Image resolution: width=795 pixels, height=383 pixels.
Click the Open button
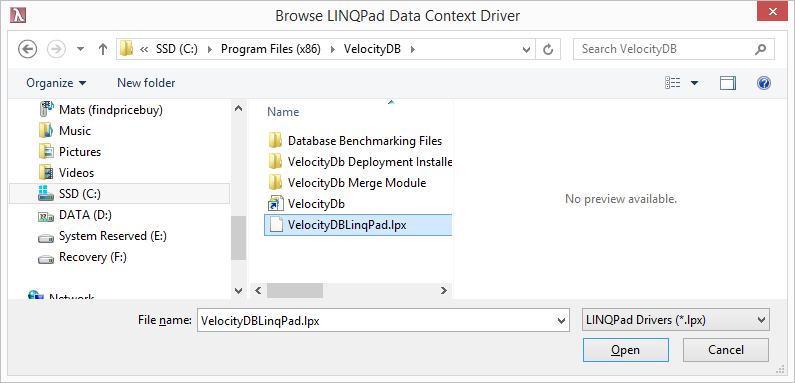coord(625,350)
